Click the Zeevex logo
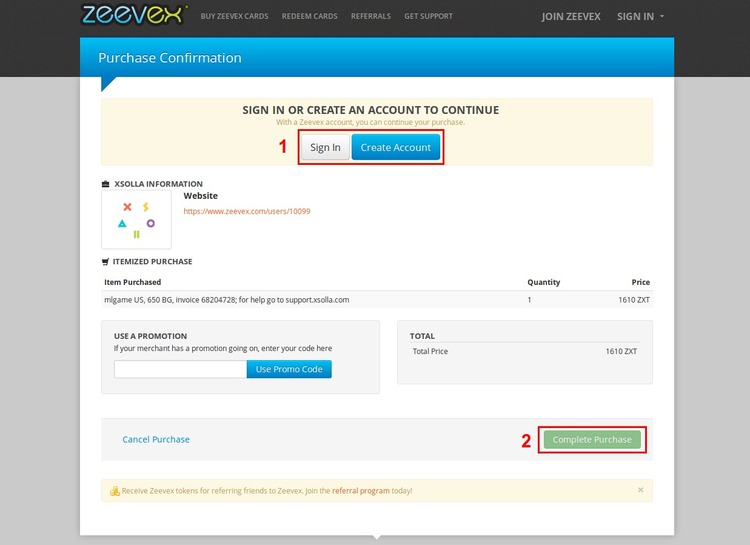Image resolution: width=750 pixels, height=545 pixels. pos(134,14)
